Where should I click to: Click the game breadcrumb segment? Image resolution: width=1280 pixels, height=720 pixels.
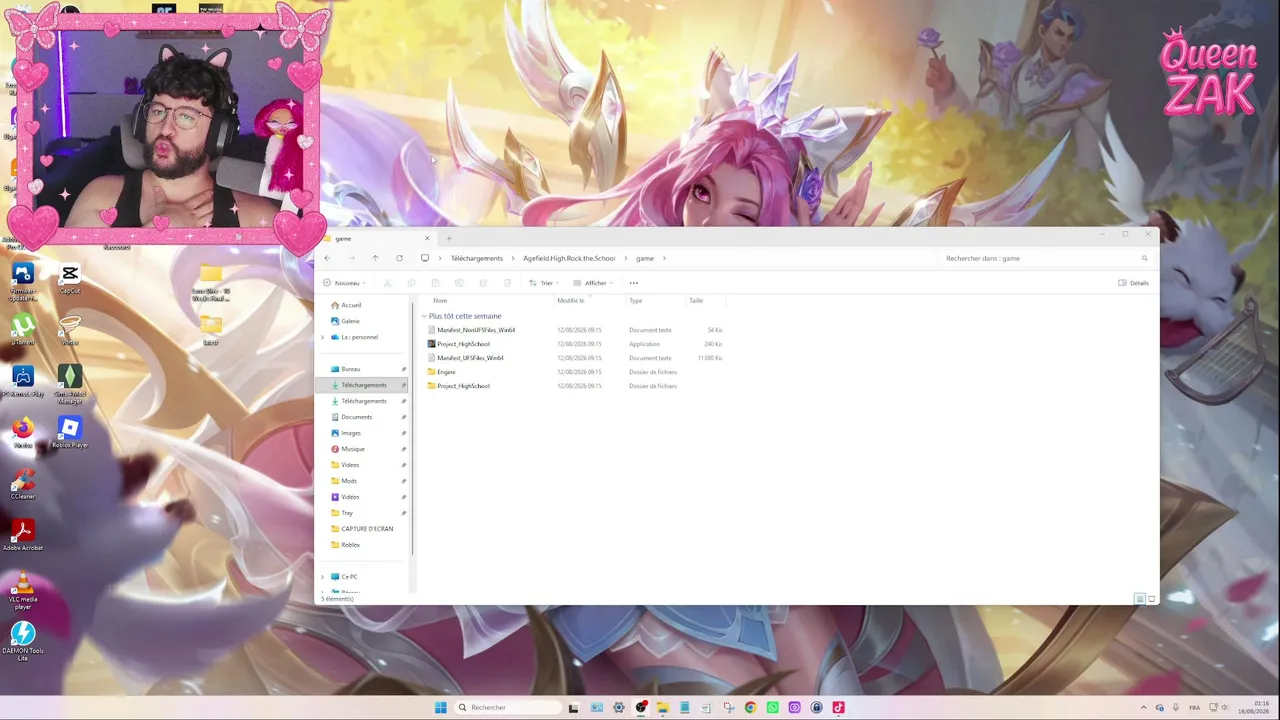(x=645, y=258)
